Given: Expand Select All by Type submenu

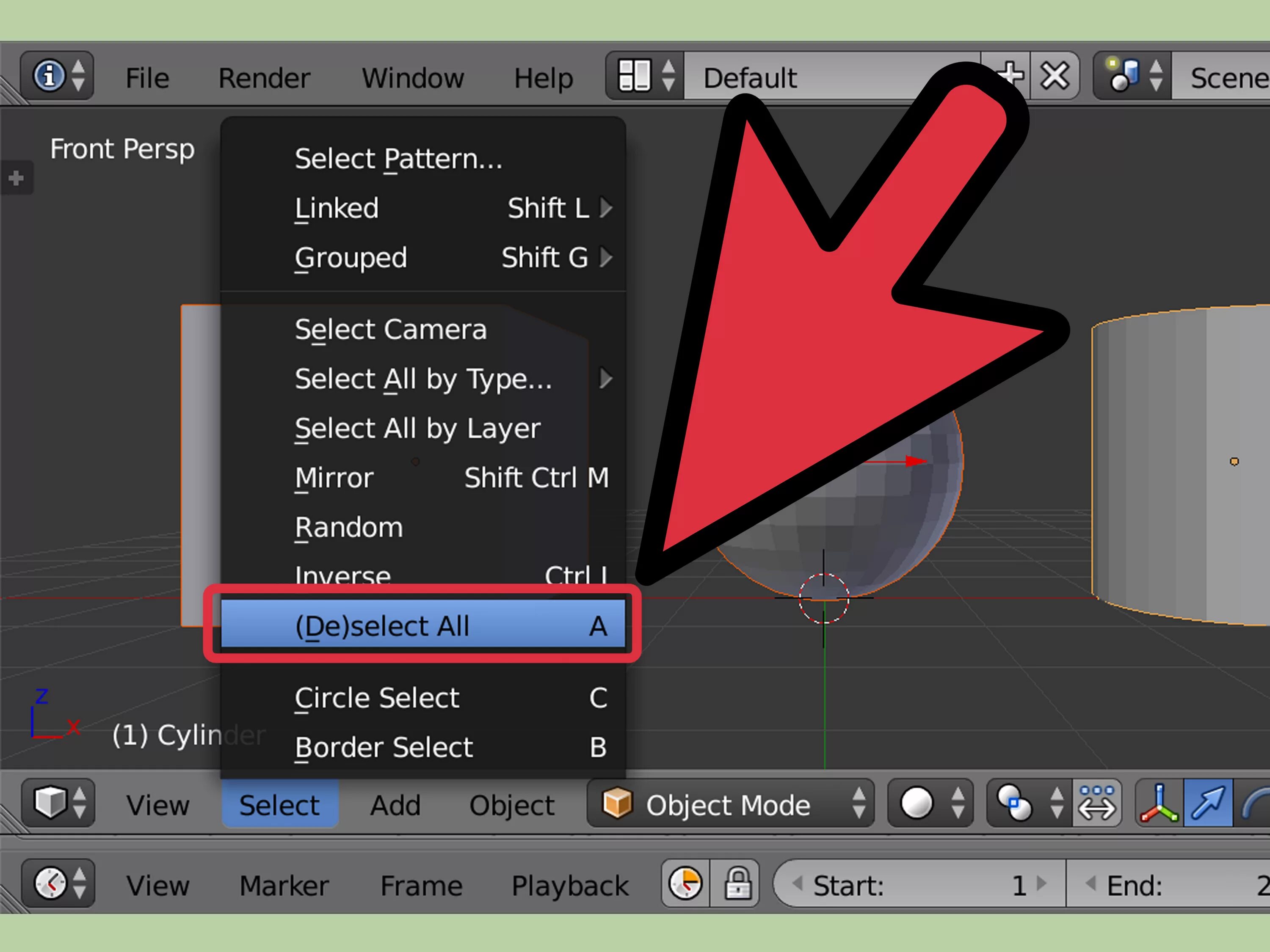Looking at the screenshot, I should click(423, 379).
